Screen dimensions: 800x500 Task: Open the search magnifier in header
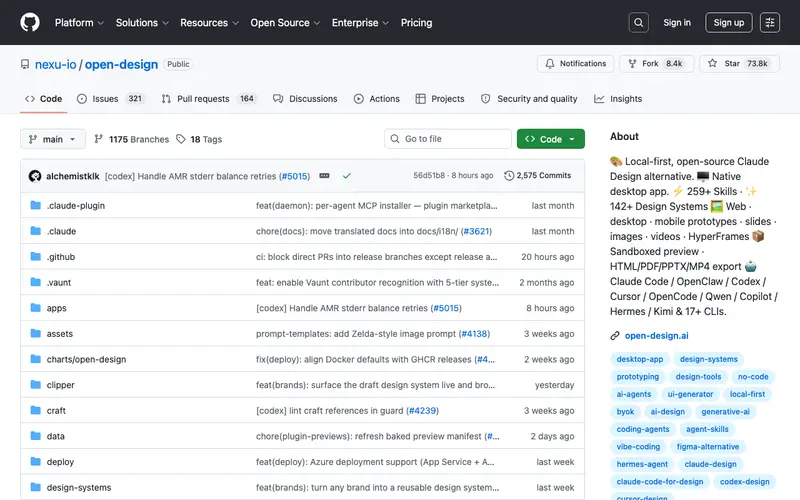click(638, 22)
